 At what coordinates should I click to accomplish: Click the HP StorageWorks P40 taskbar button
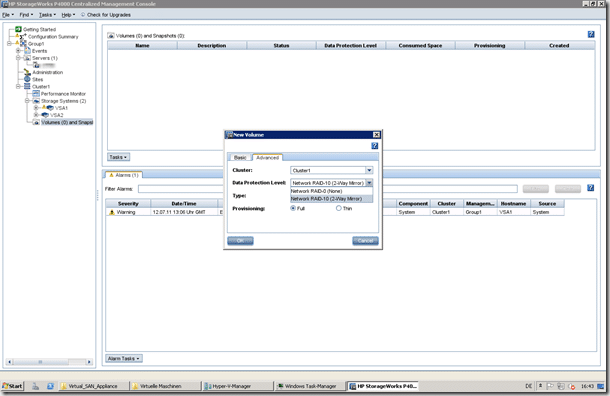(x=383, y=386)
